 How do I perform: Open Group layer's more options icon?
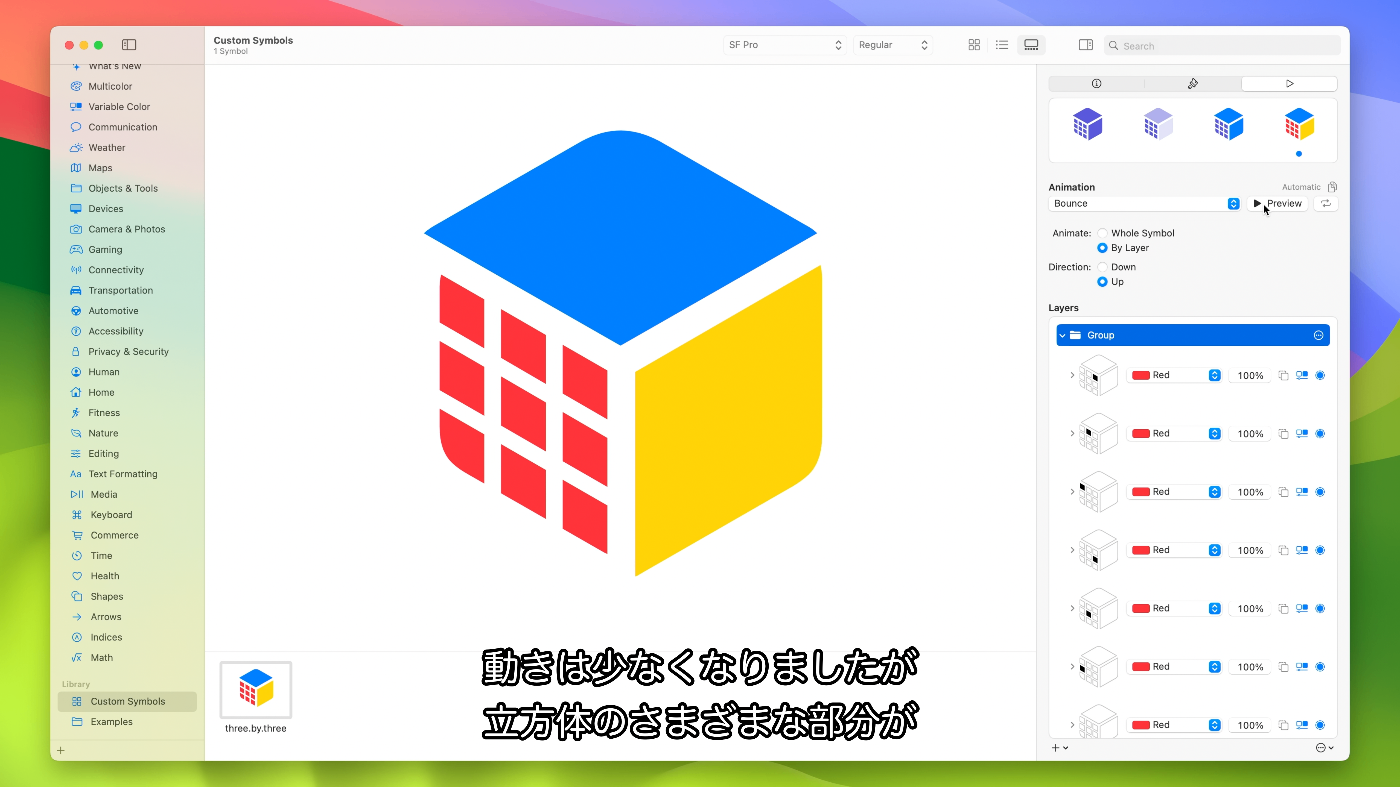[x=1318, y=335]
